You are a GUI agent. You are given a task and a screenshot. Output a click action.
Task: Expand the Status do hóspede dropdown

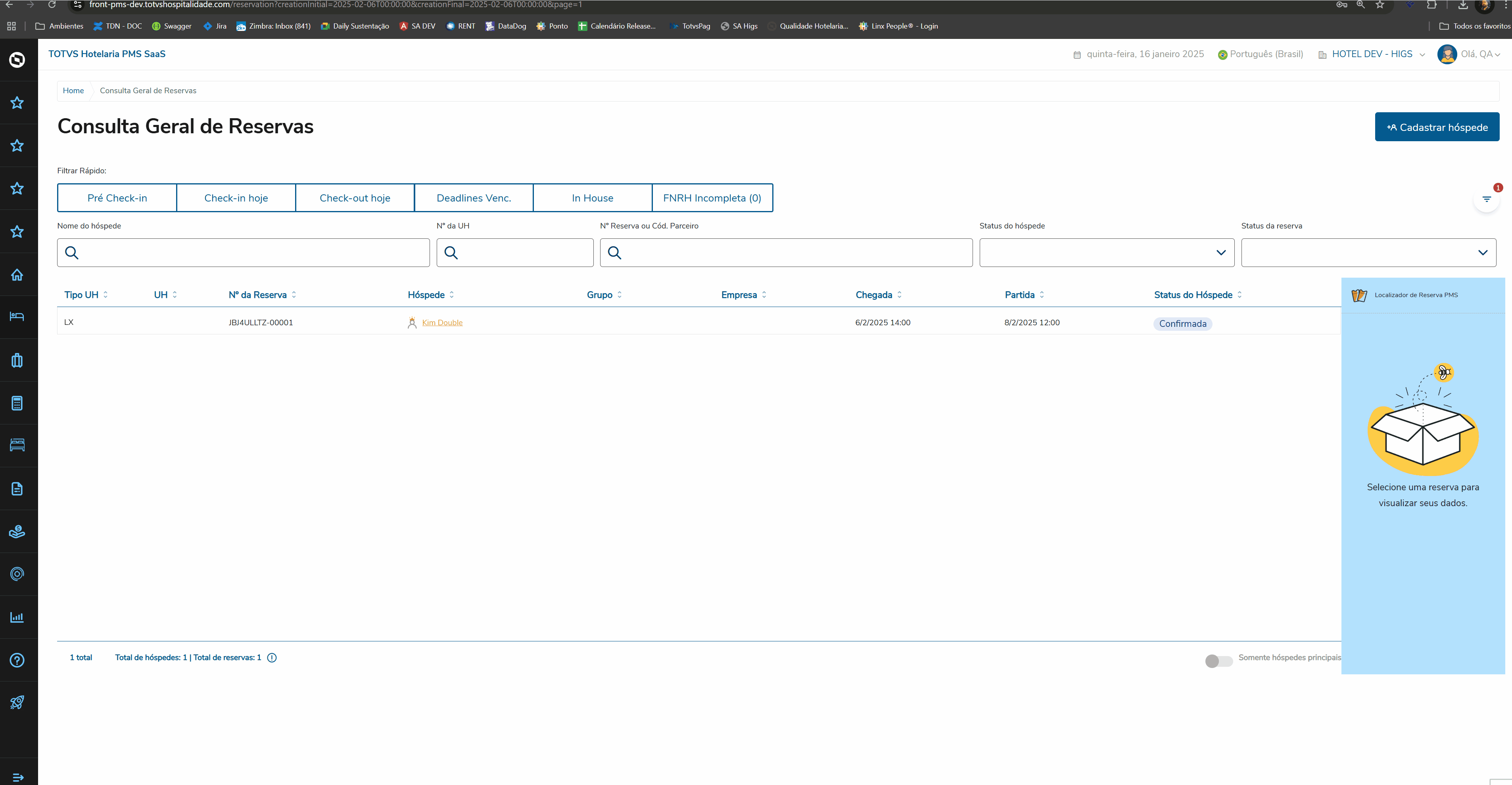1106,252
